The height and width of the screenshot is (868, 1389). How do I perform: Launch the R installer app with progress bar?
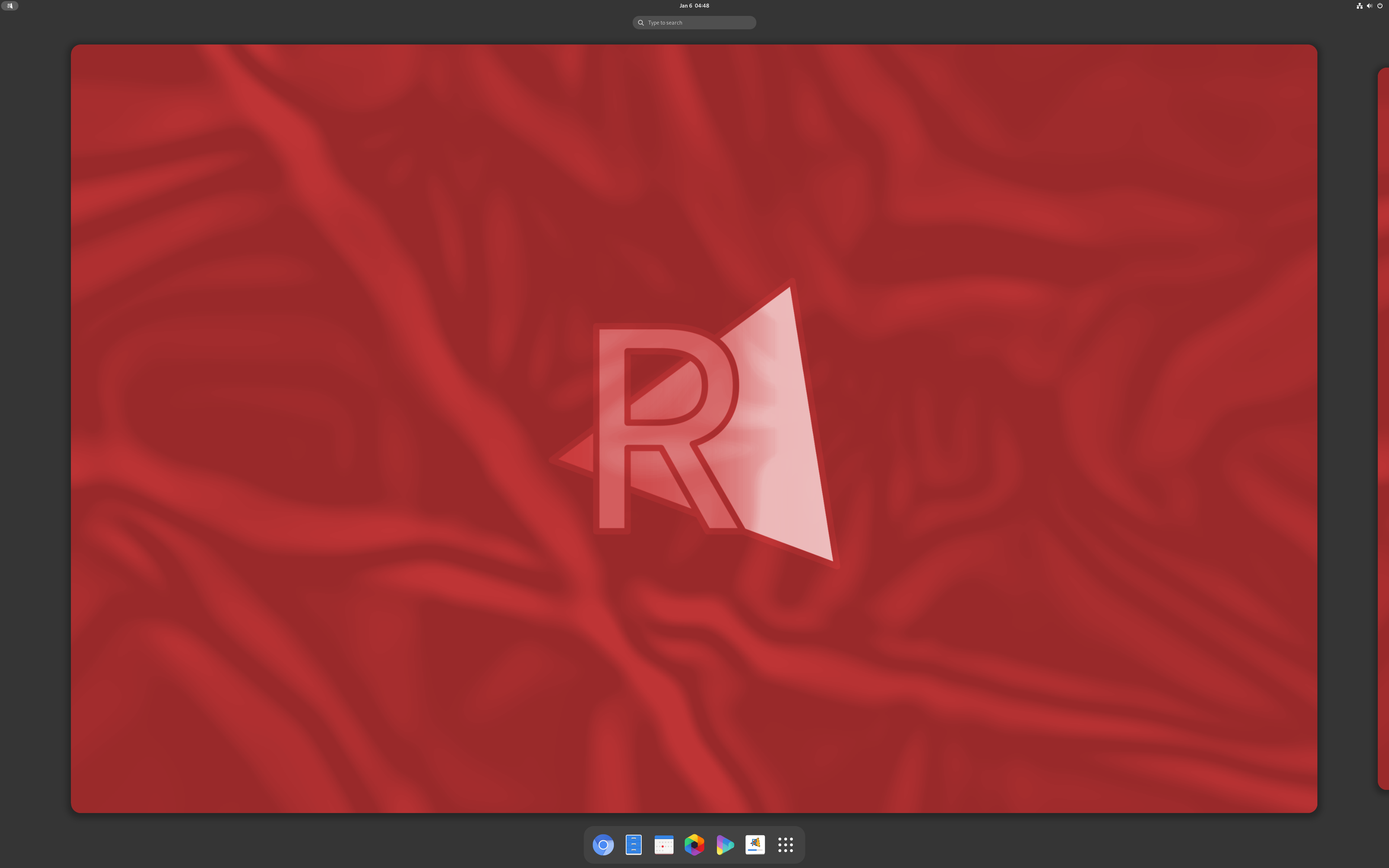(x=755, y=844)
